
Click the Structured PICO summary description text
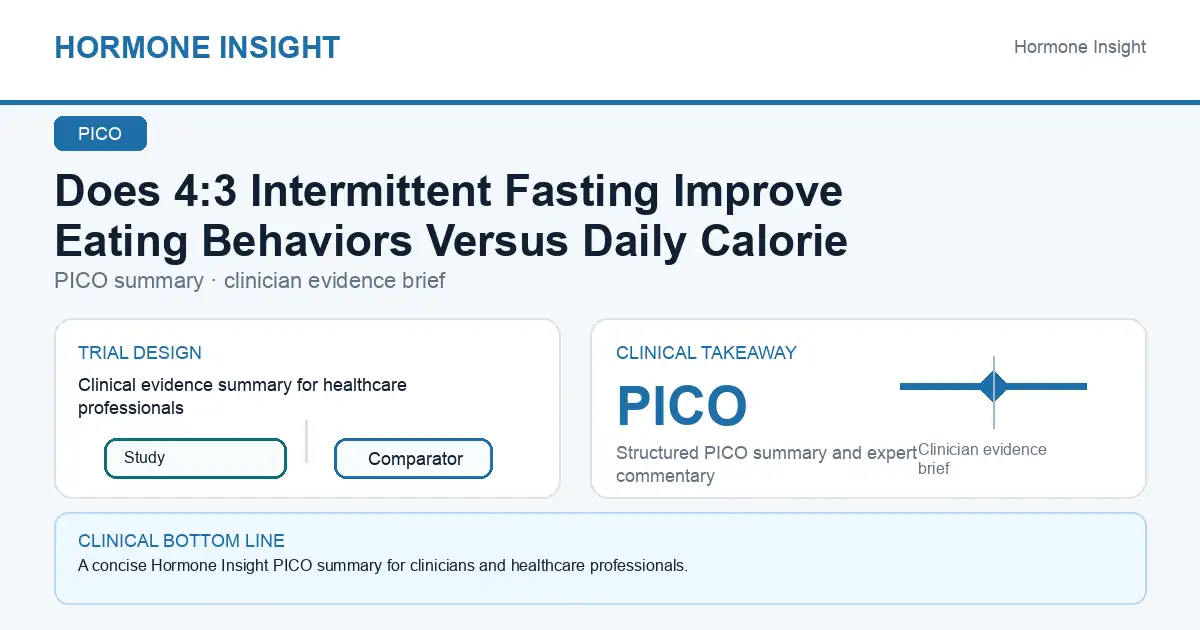[767, 464]
